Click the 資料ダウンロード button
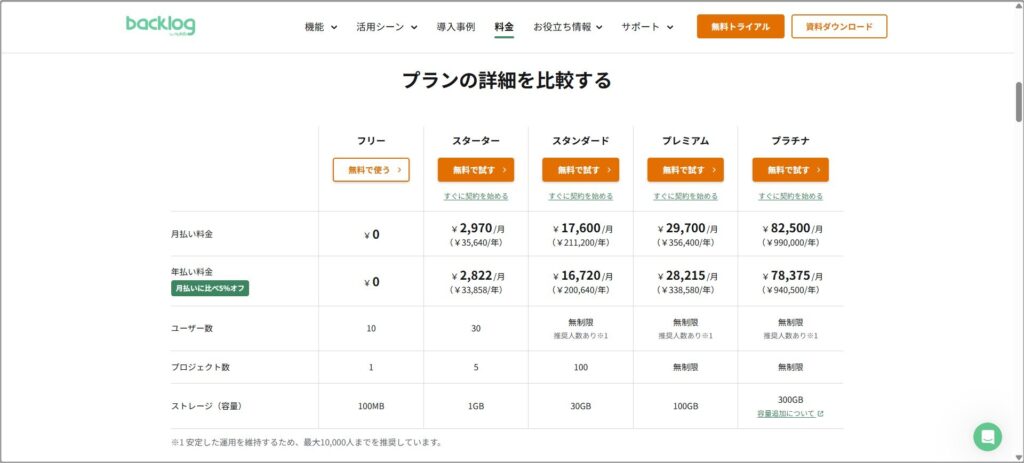The height and width of the screenshot is (463, 1024). coord(838,27)
